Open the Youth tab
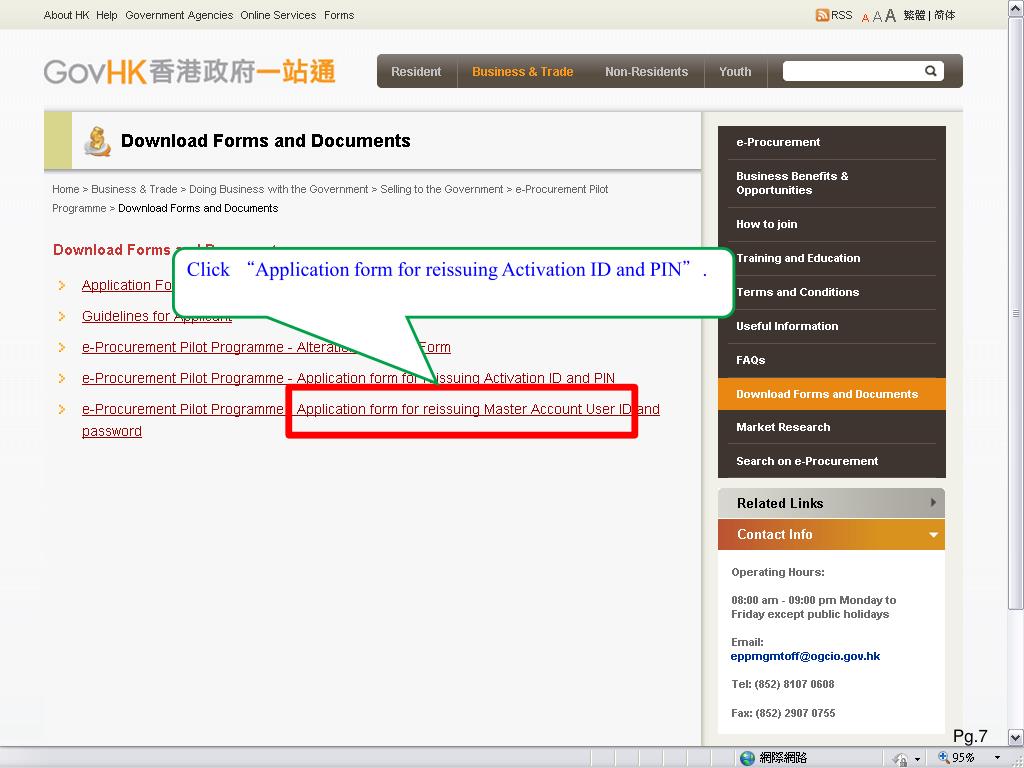The width and height of the screenshot is (1024, 768). coord(735,72)
